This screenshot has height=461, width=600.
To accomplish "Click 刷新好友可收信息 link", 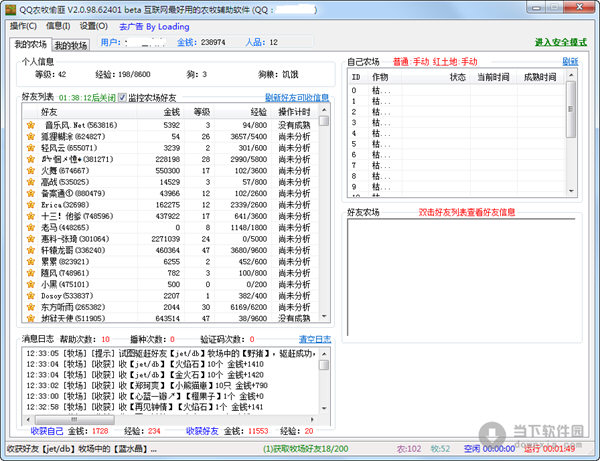I will pos(297,98).
